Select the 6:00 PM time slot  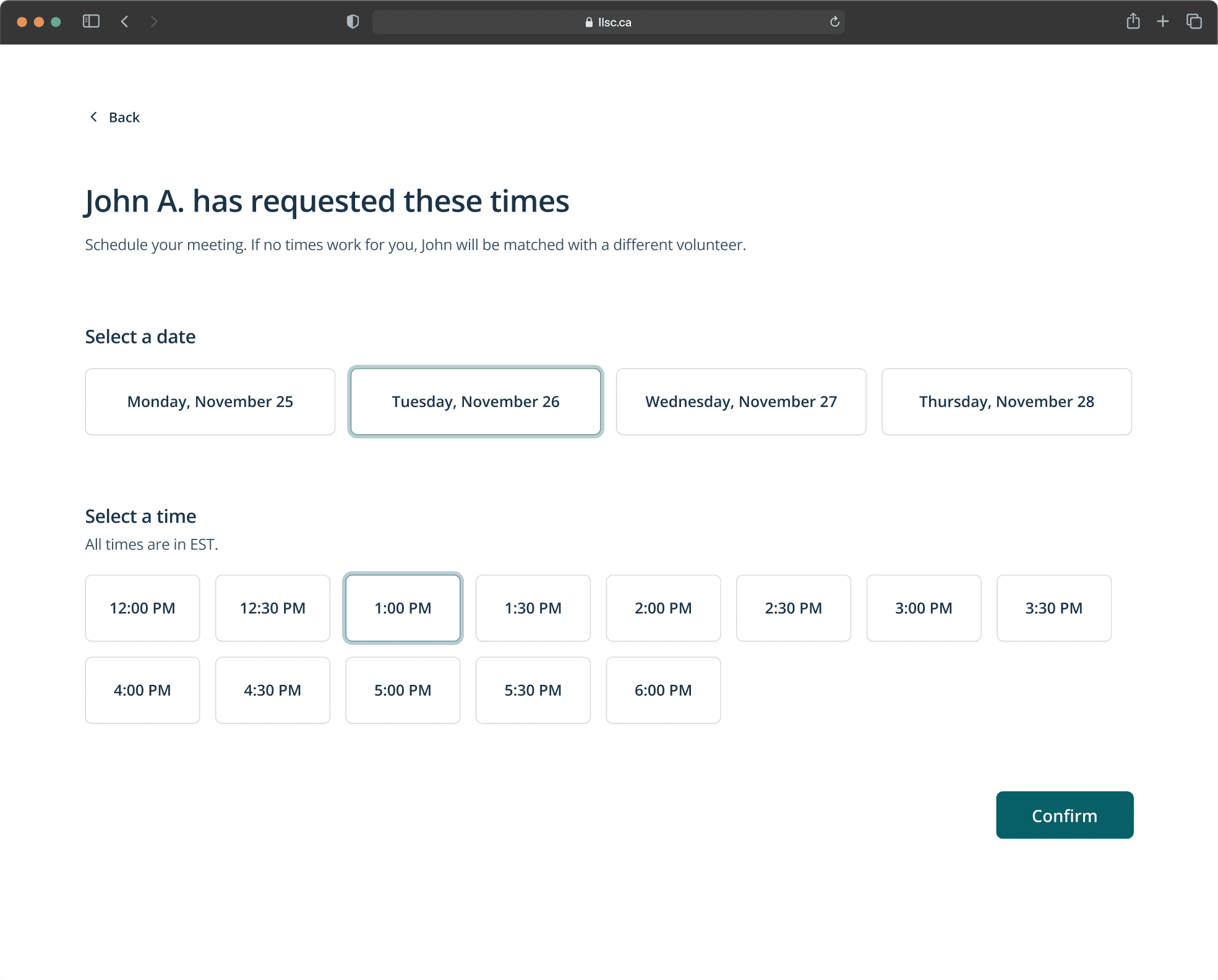point(663,690)
